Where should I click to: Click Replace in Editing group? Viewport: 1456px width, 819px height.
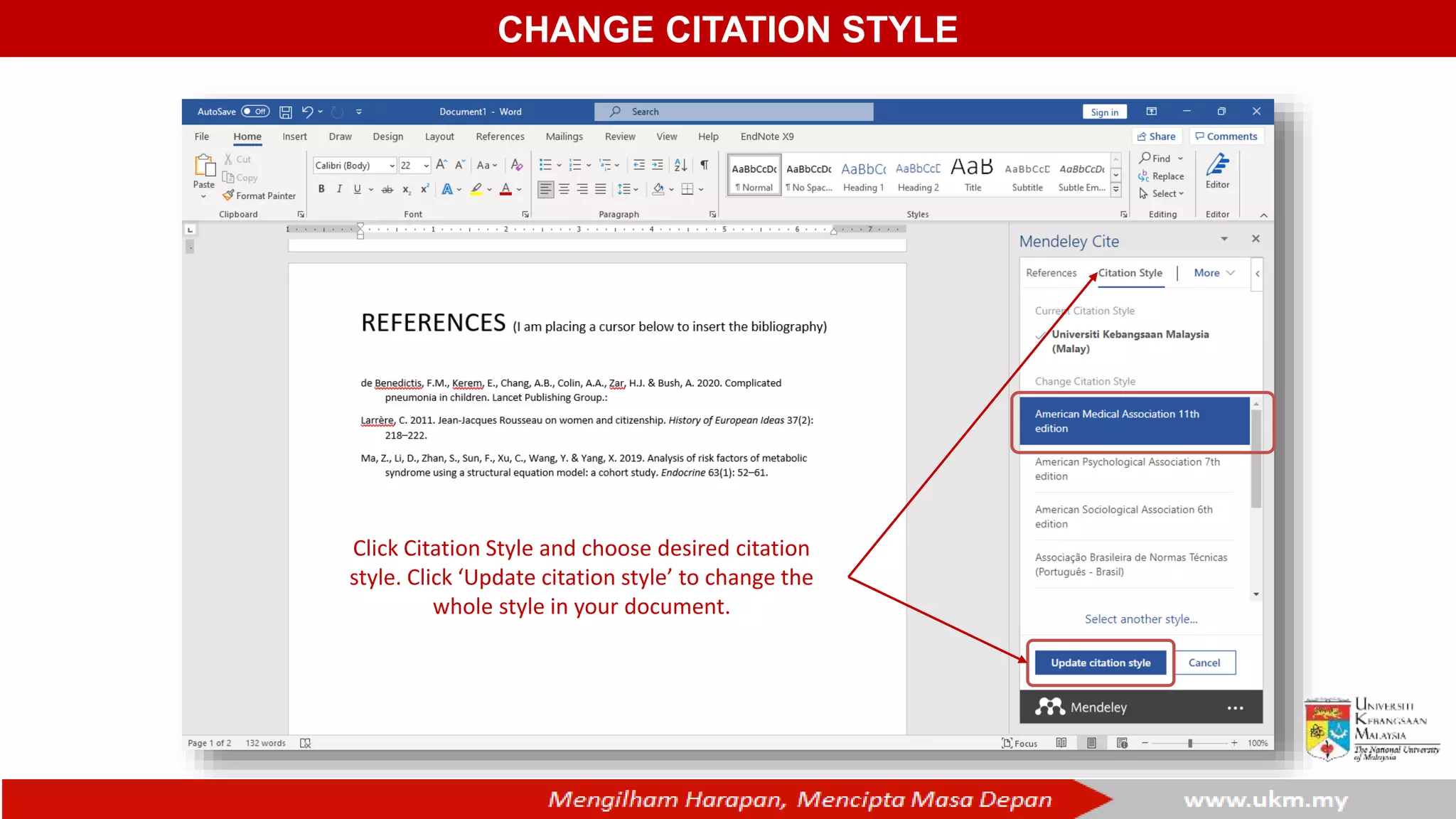click(x=1161, y=176)
